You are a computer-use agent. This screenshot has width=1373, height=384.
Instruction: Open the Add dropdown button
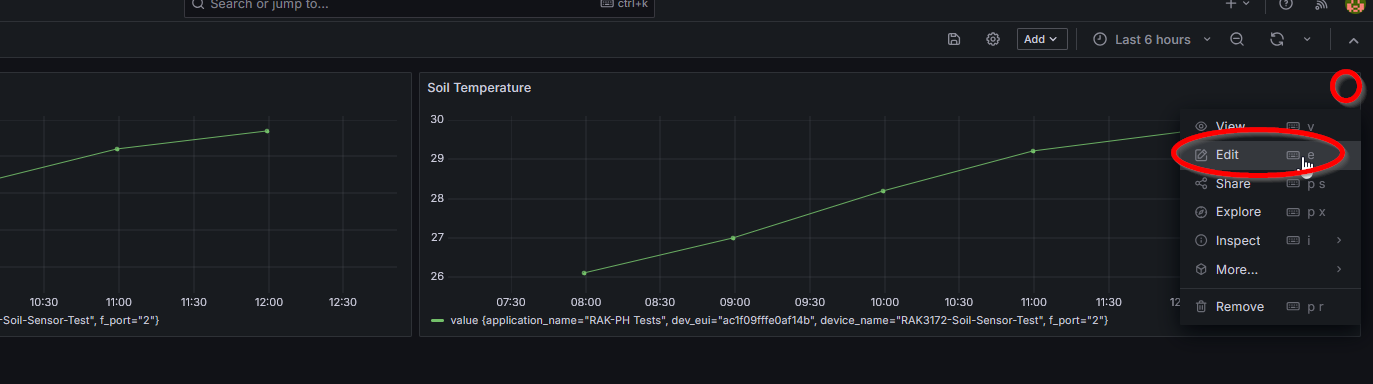(1042, 39)
